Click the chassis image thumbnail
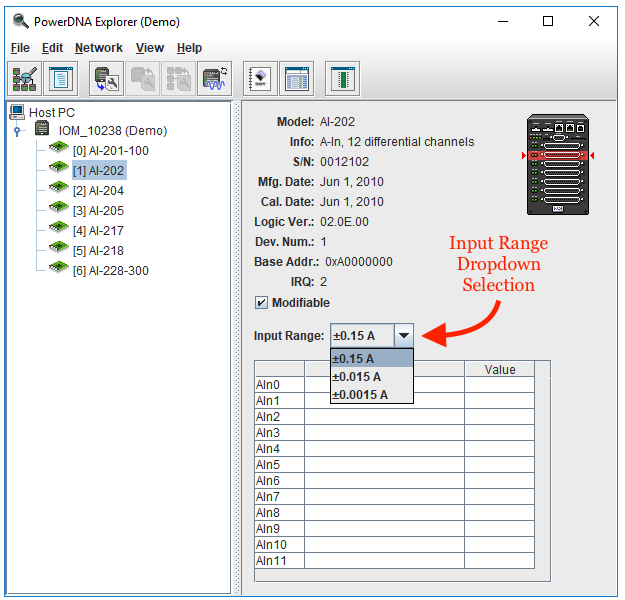 coord(558,164)
